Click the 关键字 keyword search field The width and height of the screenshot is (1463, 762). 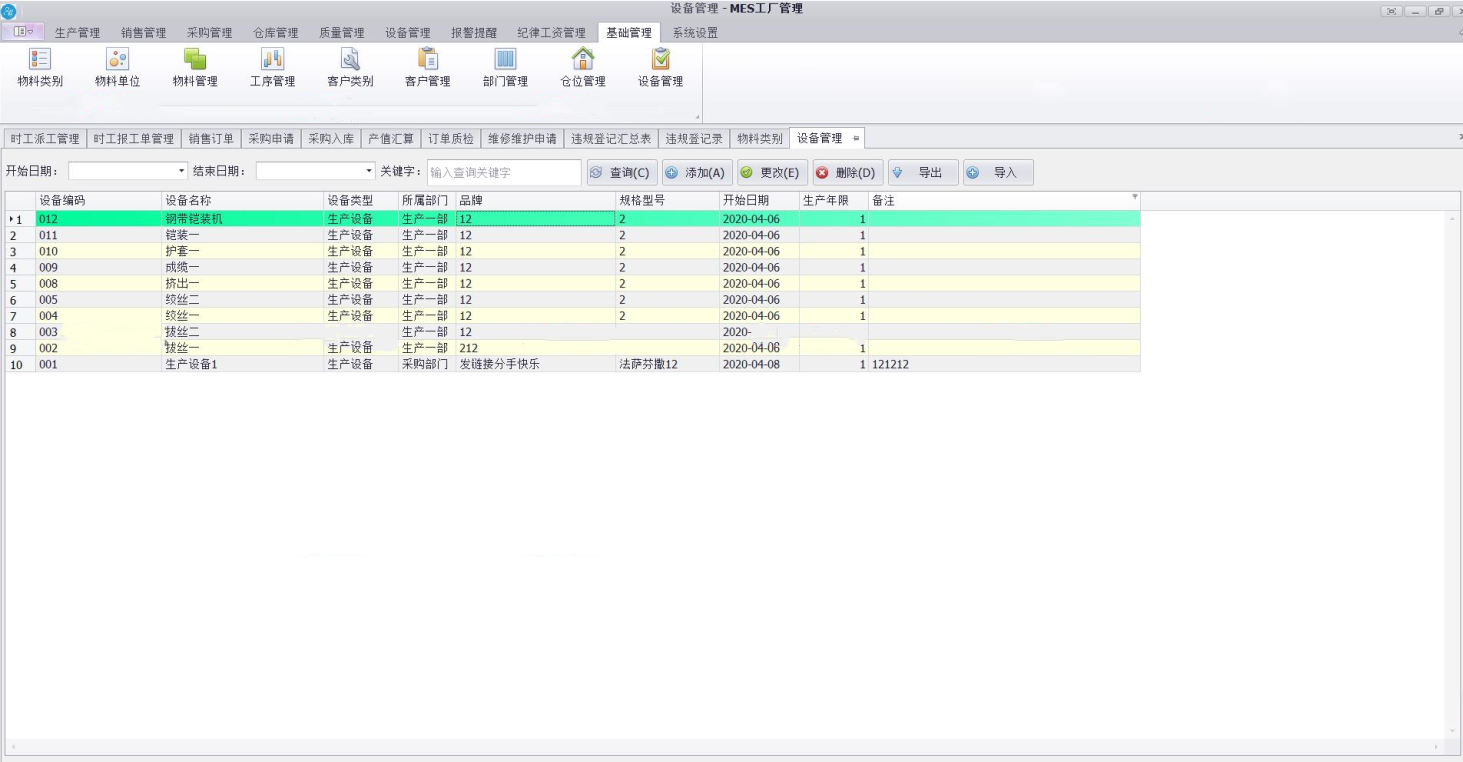click(503, 173)
